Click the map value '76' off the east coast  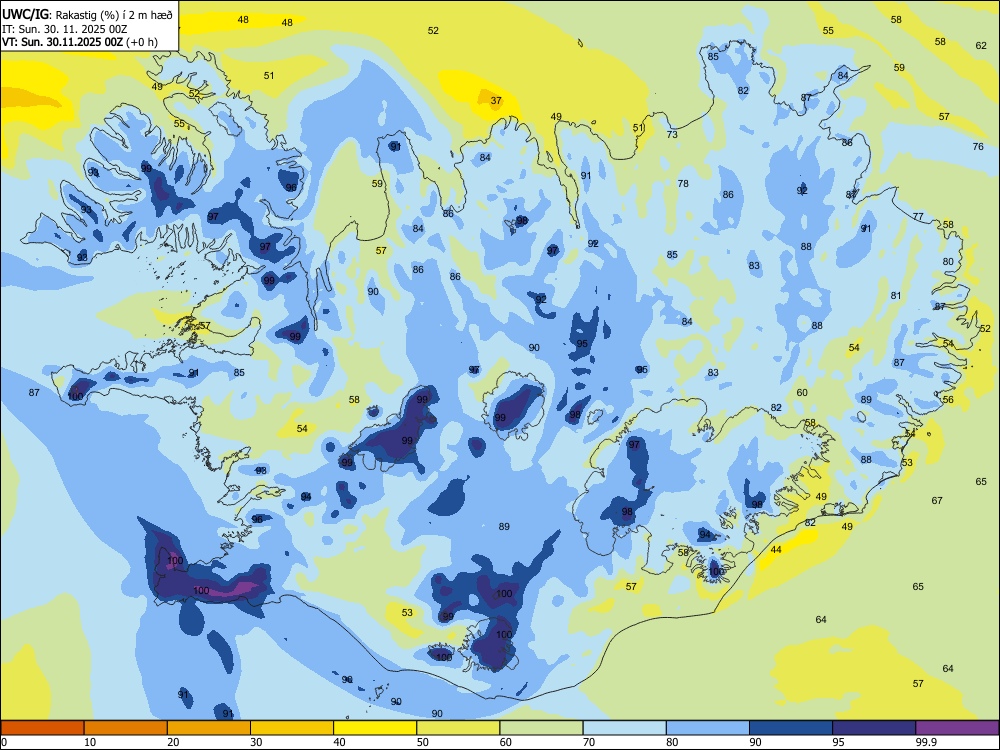coord(978,147)
